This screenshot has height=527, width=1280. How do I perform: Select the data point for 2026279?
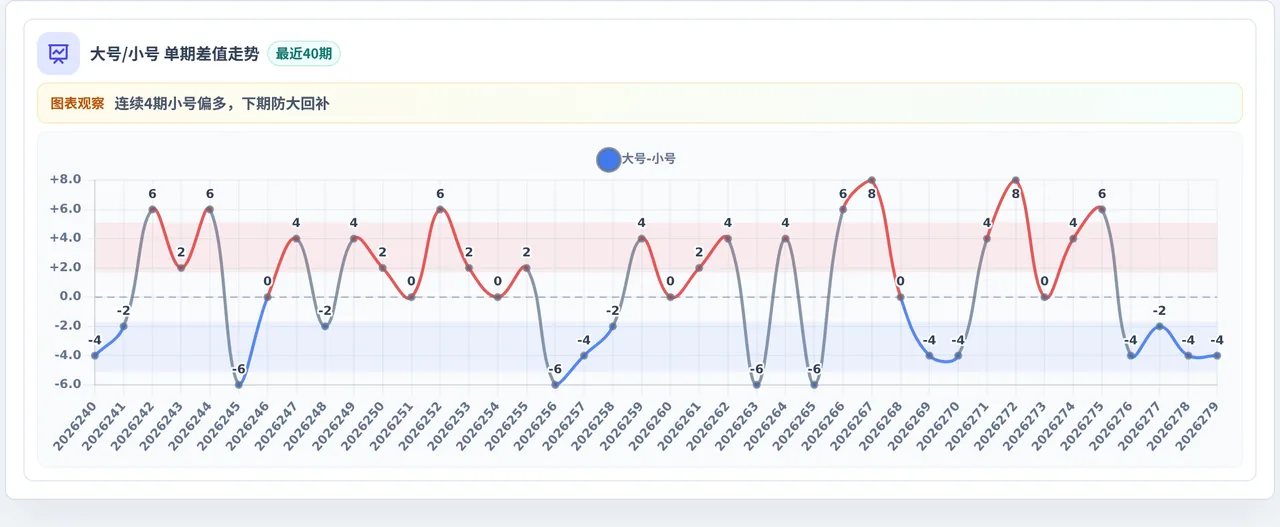pos(1217,355)
